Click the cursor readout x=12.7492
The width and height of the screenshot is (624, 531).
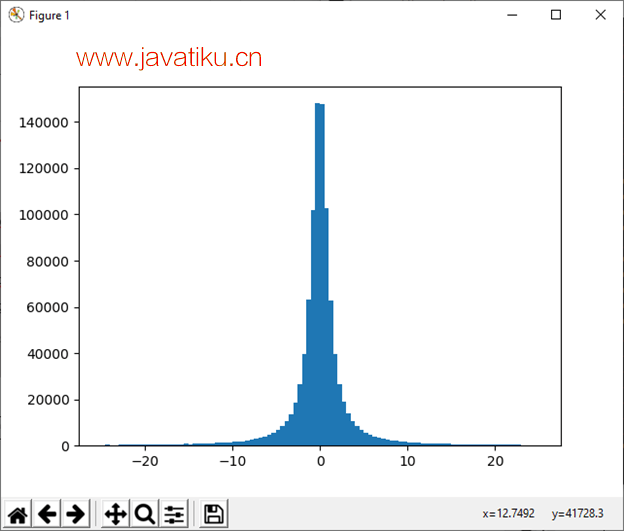509,514
